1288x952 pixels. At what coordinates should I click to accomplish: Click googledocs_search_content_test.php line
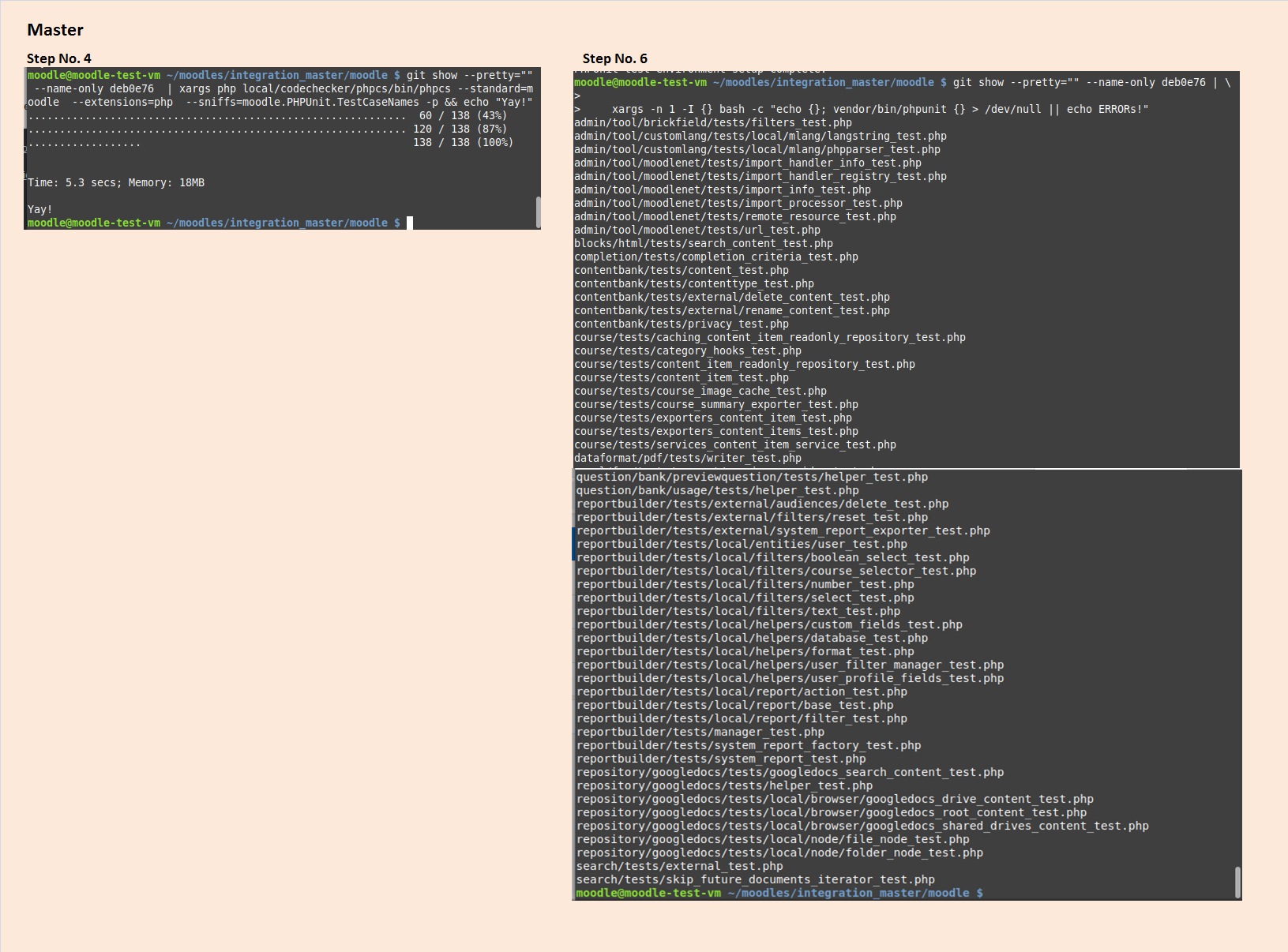pyautogui.click(x=790, y=772)
